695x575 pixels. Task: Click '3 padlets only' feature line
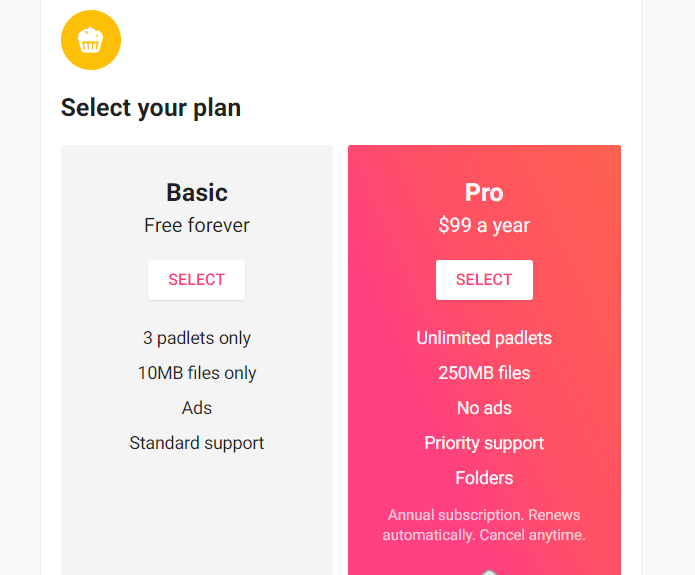(x=197, y=338)
